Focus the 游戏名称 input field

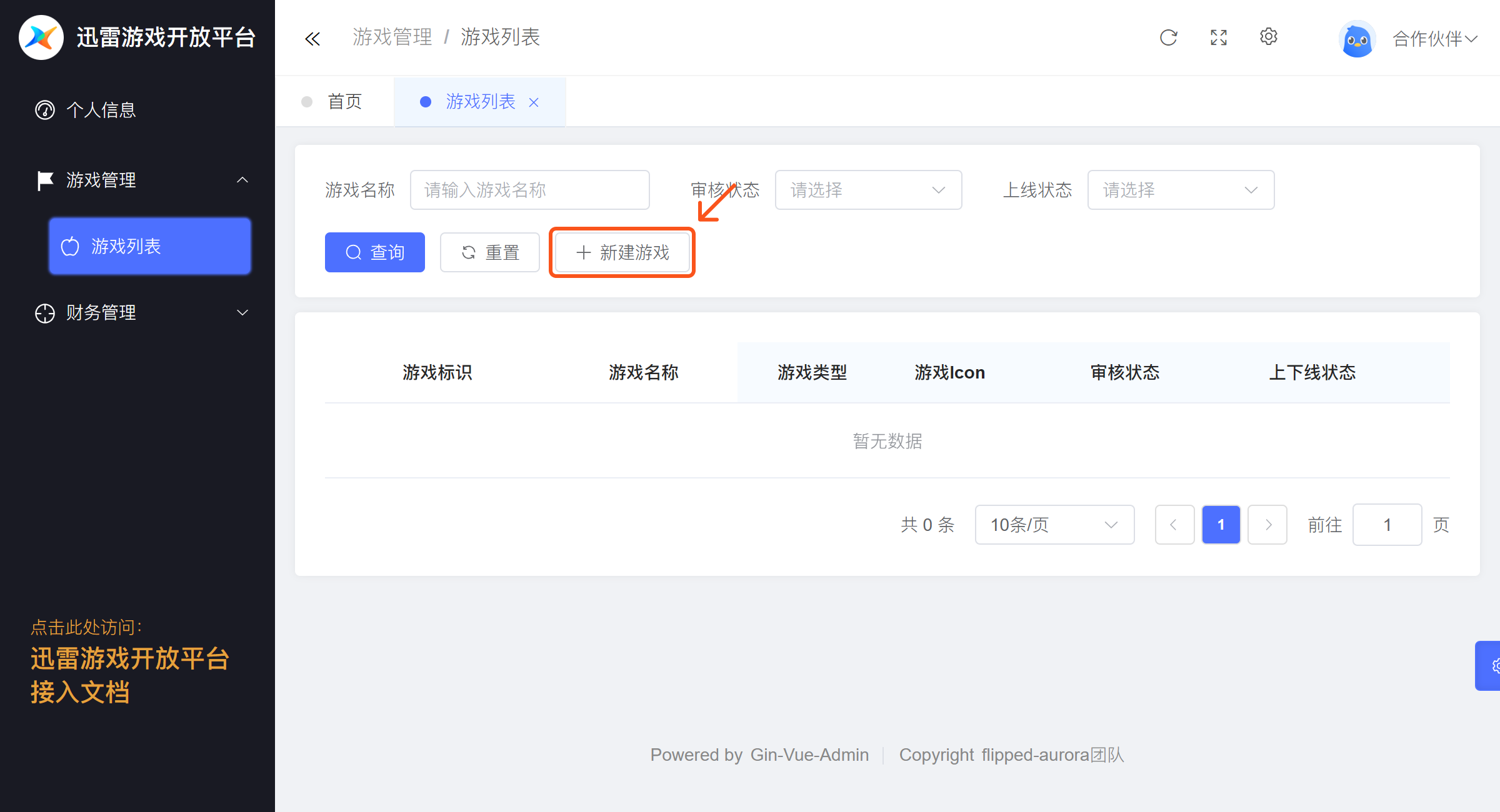(530, 190)
